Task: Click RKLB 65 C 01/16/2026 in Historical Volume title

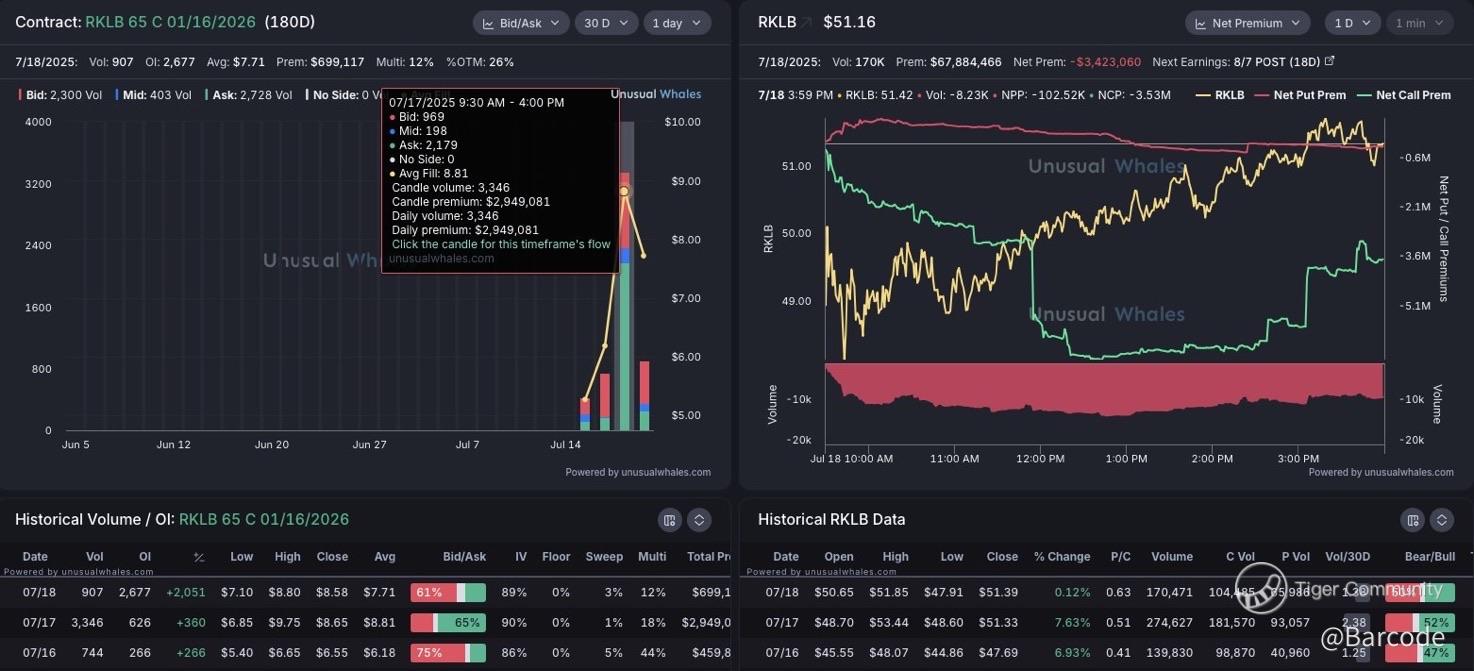Action: (x=264, y=519)
